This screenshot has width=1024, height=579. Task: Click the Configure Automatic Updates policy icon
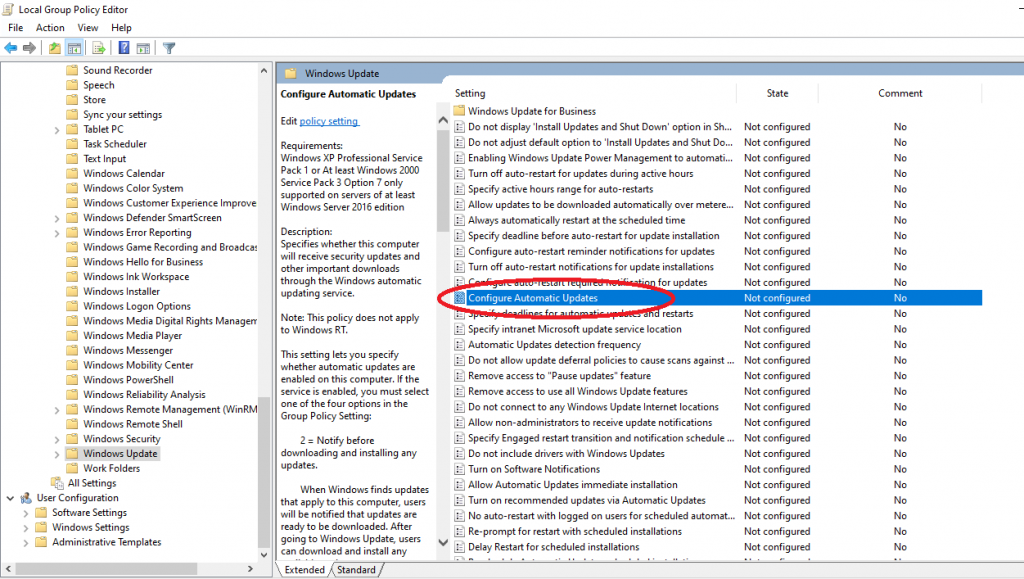(459, 298)
